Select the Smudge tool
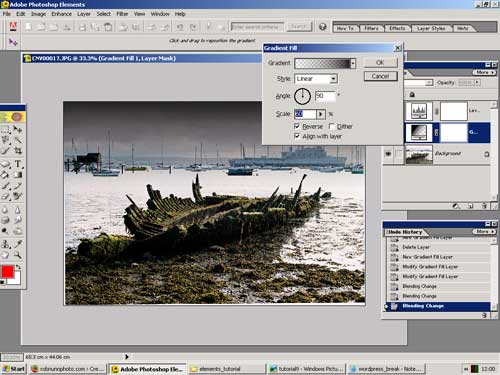Viewport: 500px width, 375px height. point(18,220)
